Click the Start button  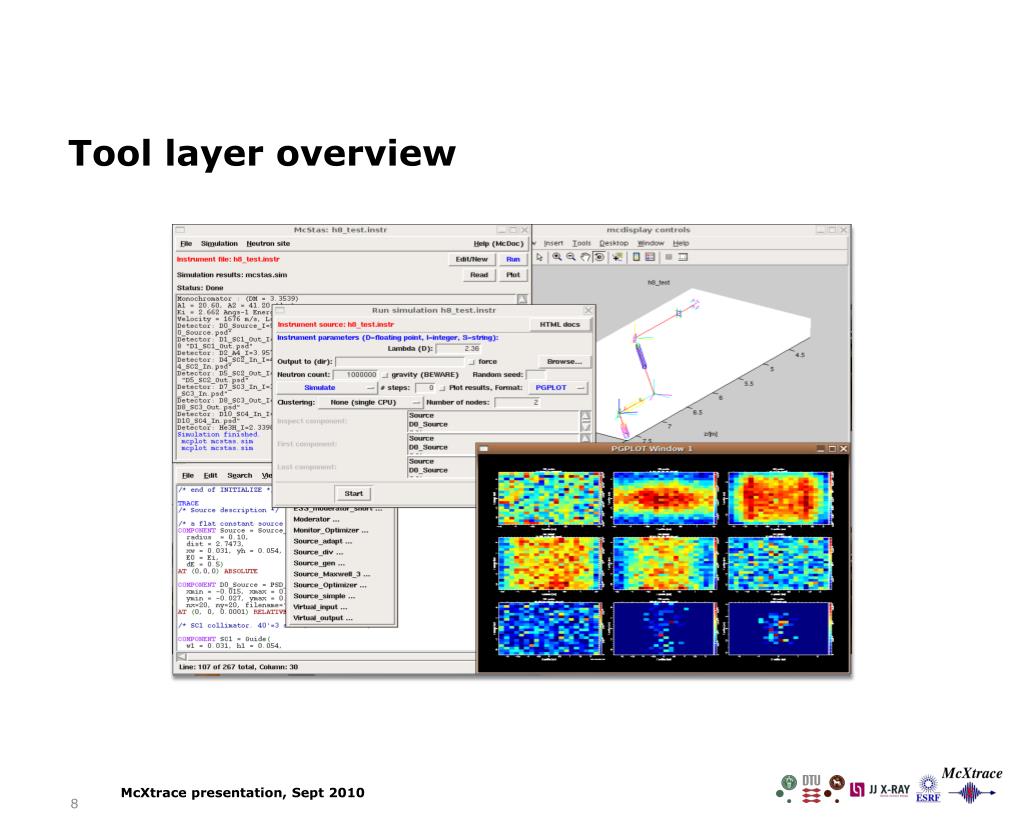[x=353, y=494]
